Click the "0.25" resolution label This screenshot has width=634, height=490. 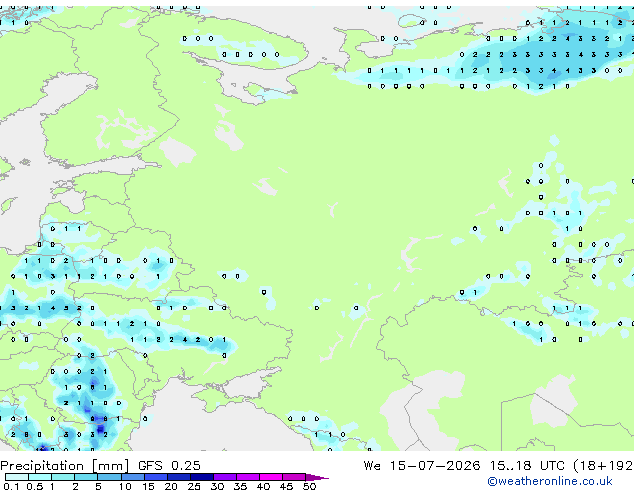186,466
